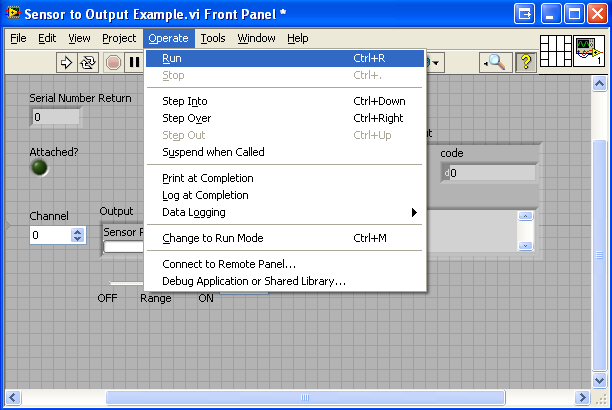Click the Output label
Viewport: 612px width, 410px height.
[116, 211]
